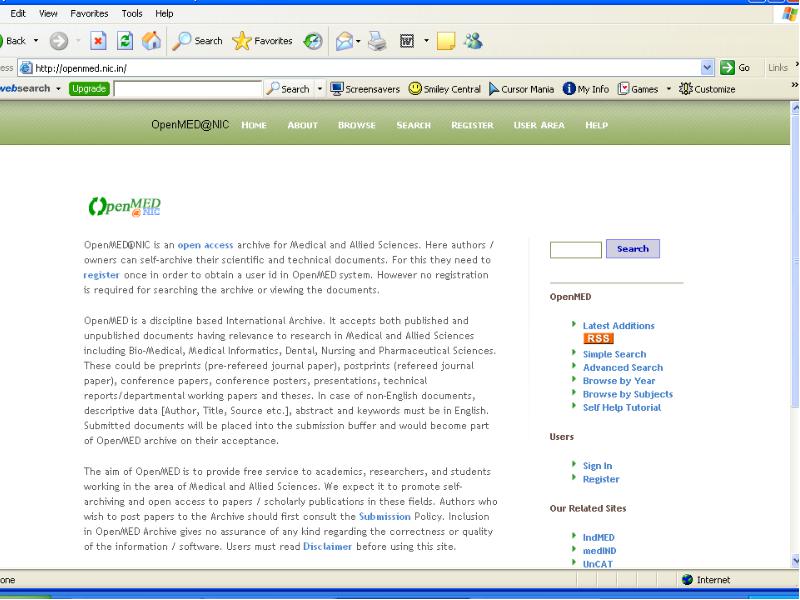800x600 pixels.
Task: Open the Tools menu
Action: click(x=132, y=14)
